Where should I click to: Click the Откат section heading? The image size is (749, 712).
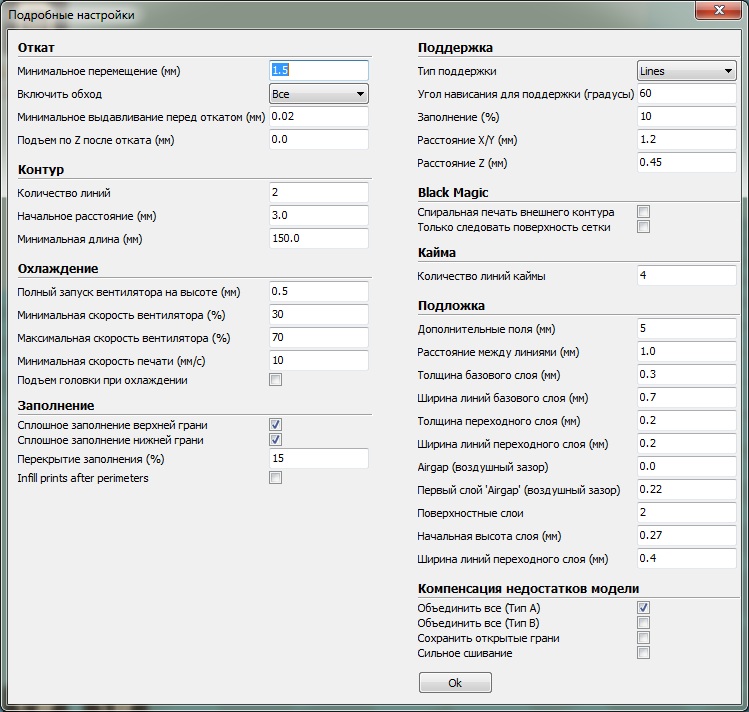click(x=36, y=48)
